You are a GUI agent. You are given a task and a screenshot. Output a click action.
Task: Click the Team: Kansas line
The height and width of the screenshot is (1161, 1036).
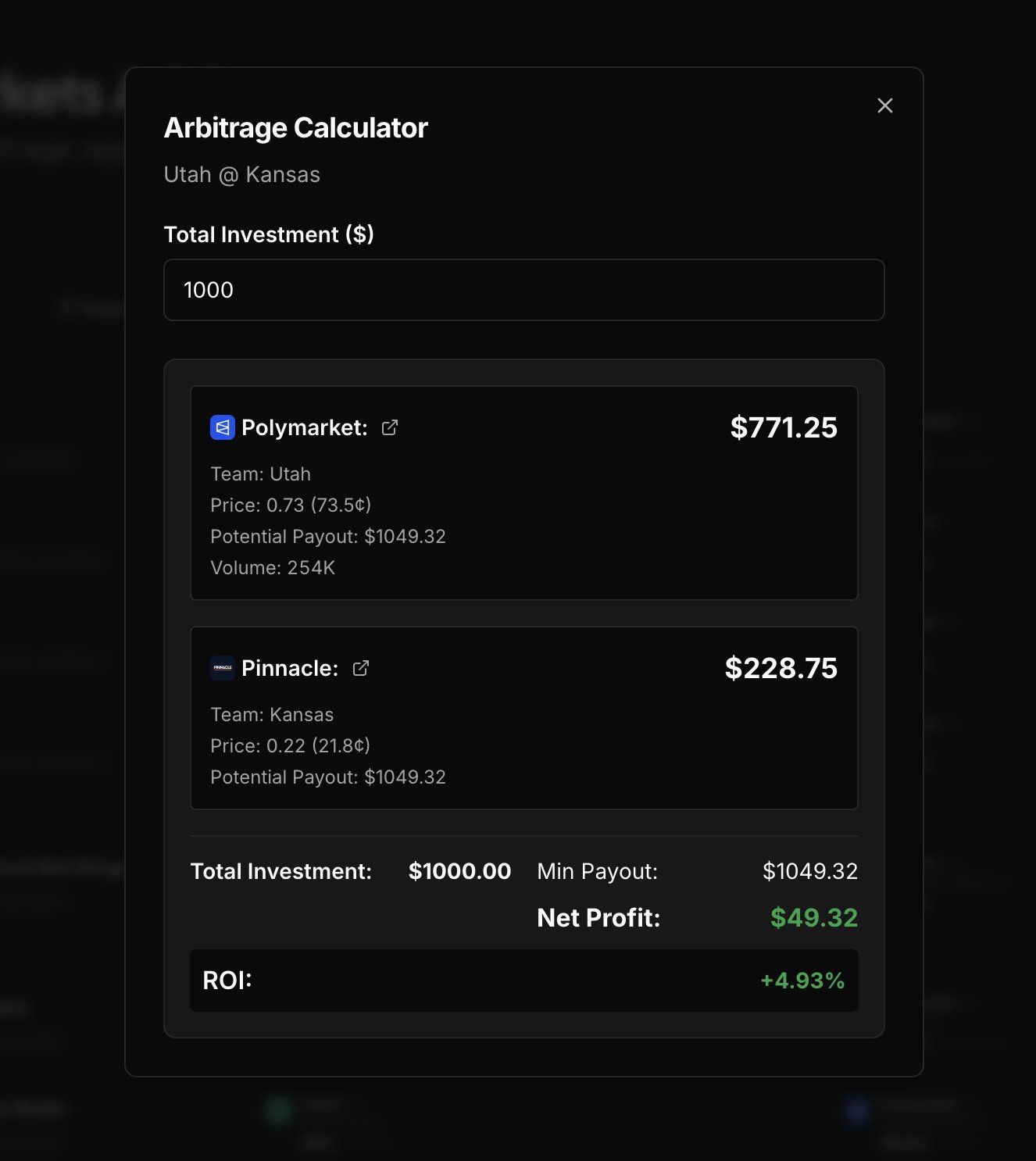coord(272,715)
